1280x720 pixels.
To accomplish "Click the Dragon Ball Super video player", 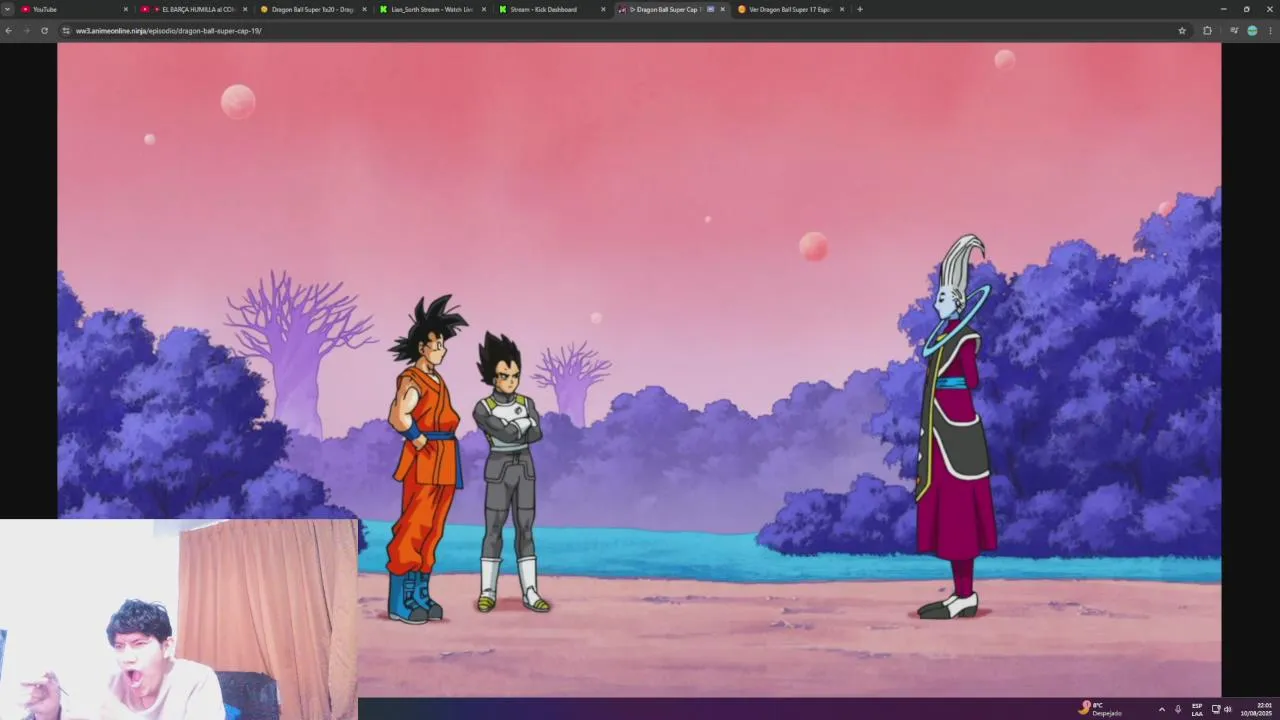I will 639,369.
